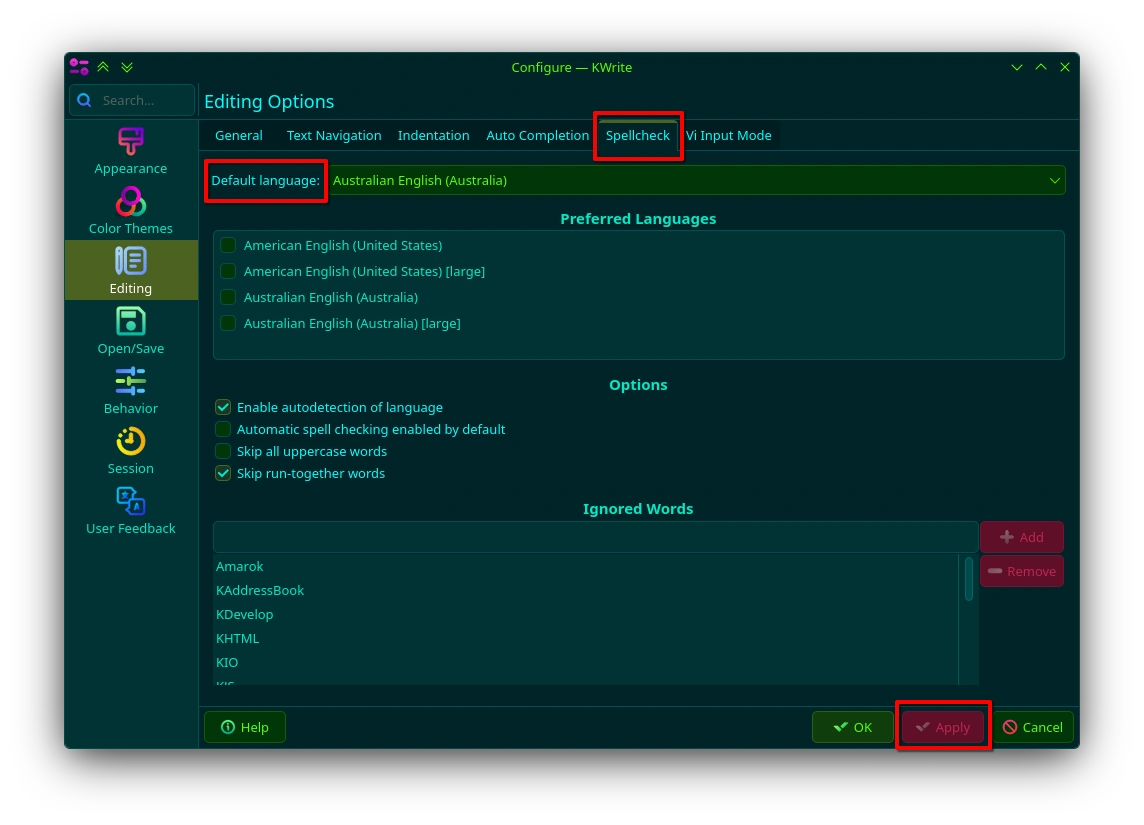The width and height of the screenshot is (1144, 825).
Task: Open the Appearance settings page
Action: tap(131, 151)
